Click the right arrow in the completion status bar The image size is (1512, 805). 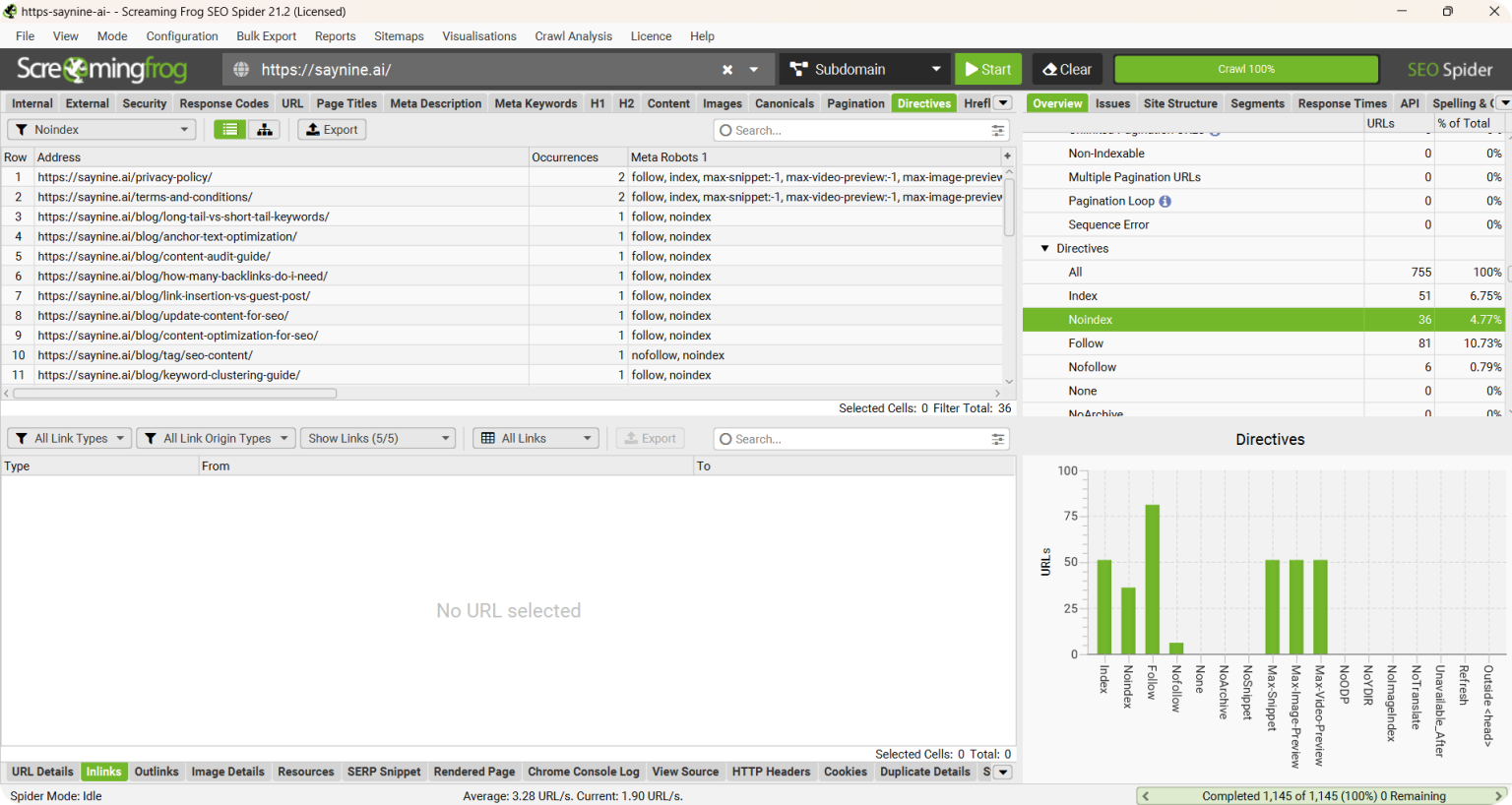(1499, 796)
